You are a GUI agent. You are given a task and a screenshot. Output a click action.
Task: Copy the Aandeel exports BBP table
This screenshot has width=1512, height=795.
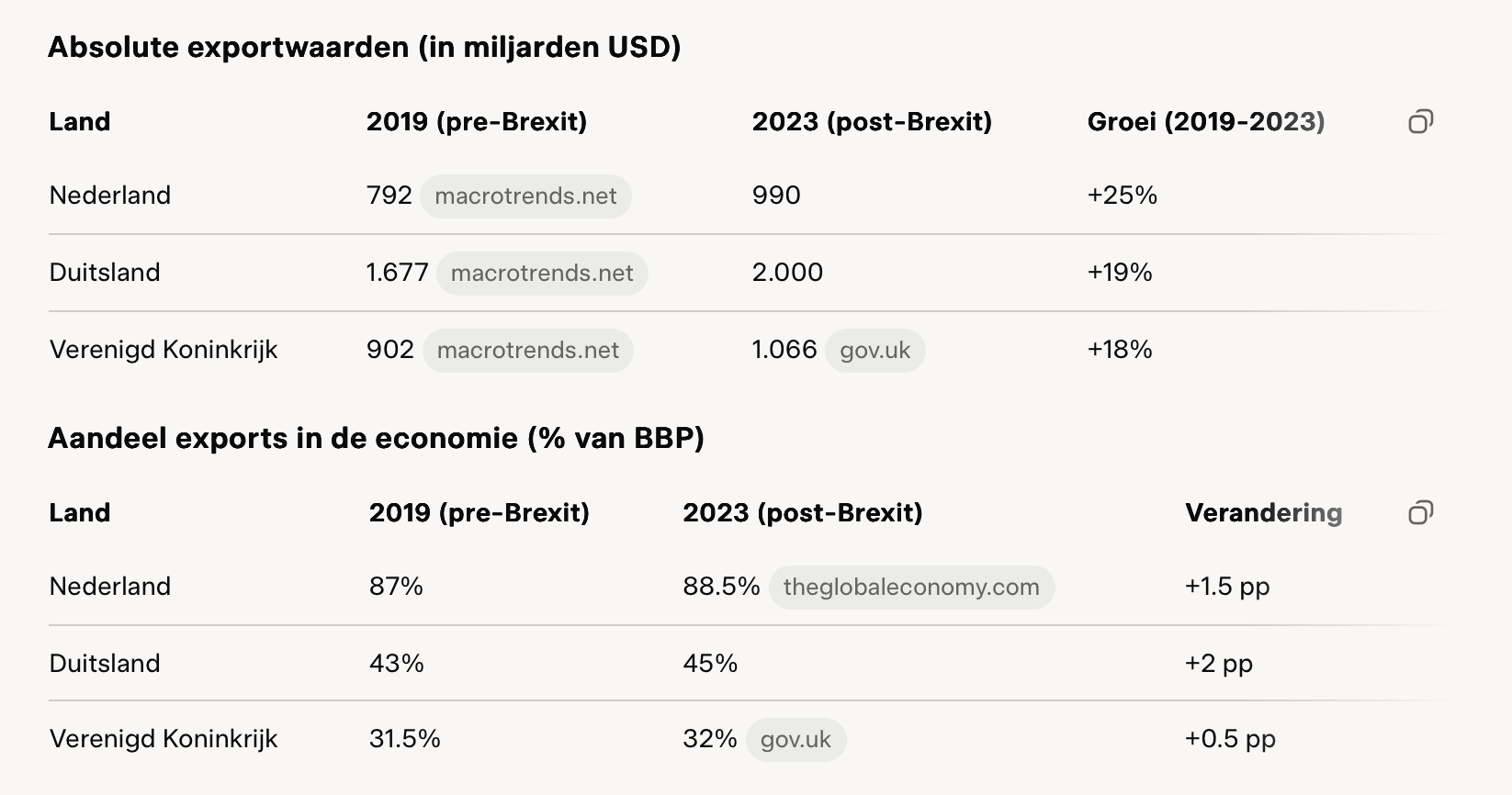(1420, 512)
